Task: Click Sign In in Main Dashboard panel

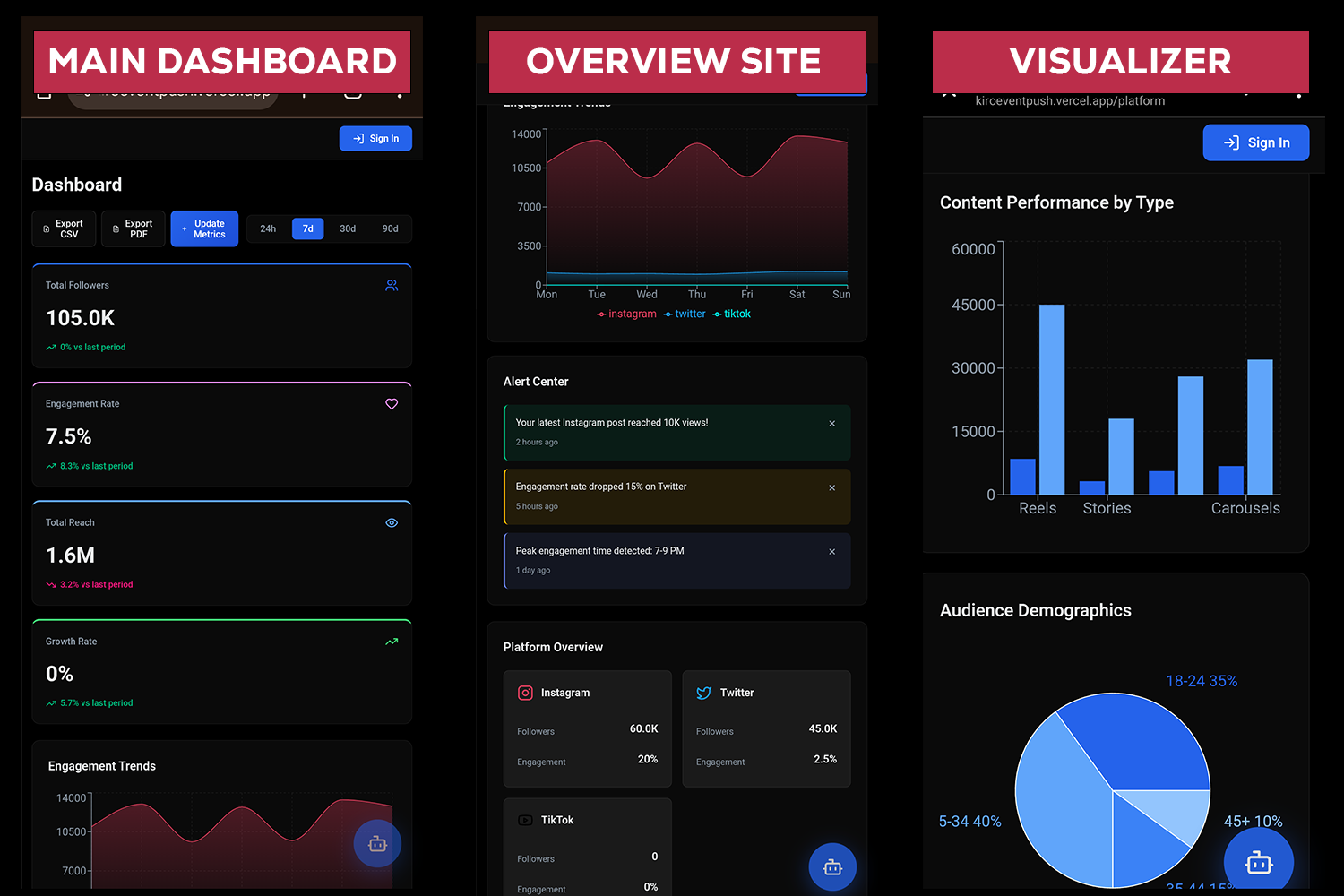Action: pos(375,138)
